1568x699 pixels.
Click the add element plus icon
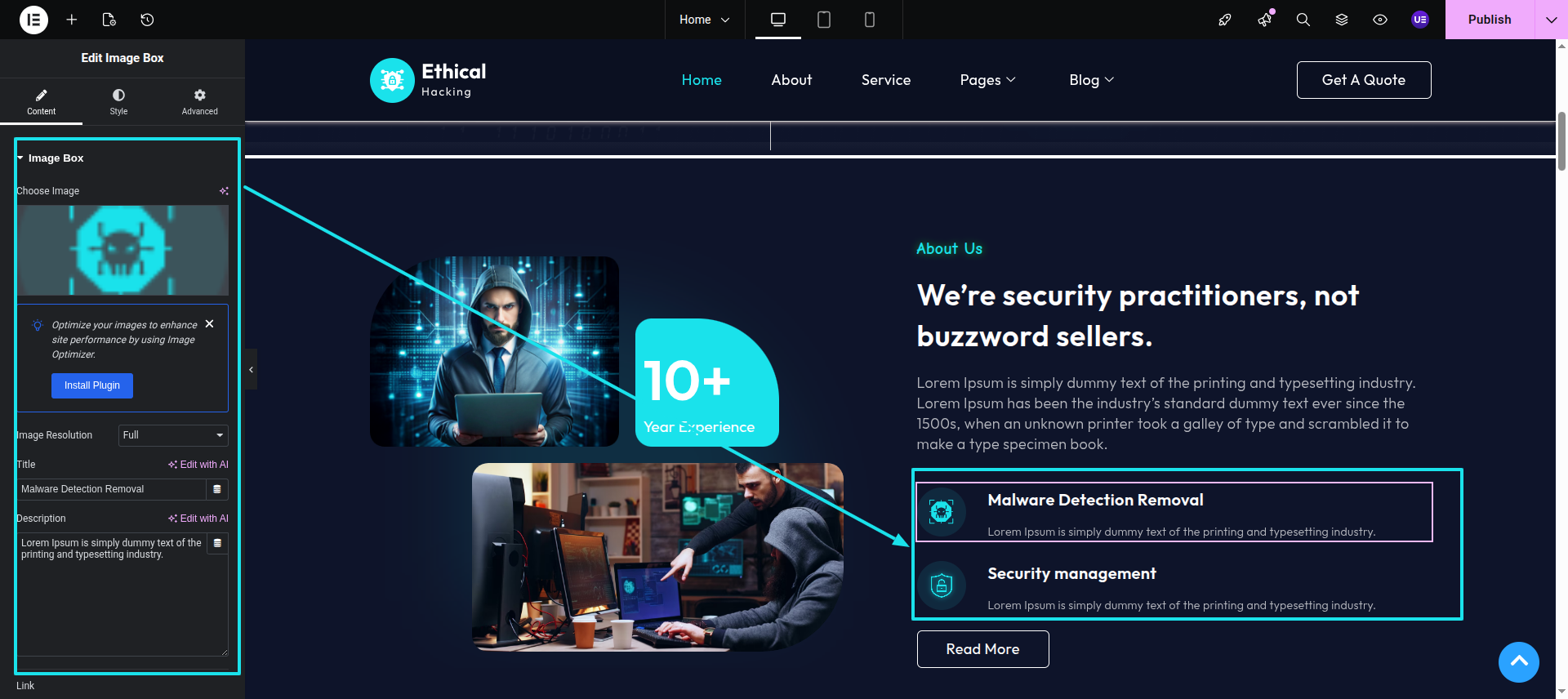click(x=72, y=20)
